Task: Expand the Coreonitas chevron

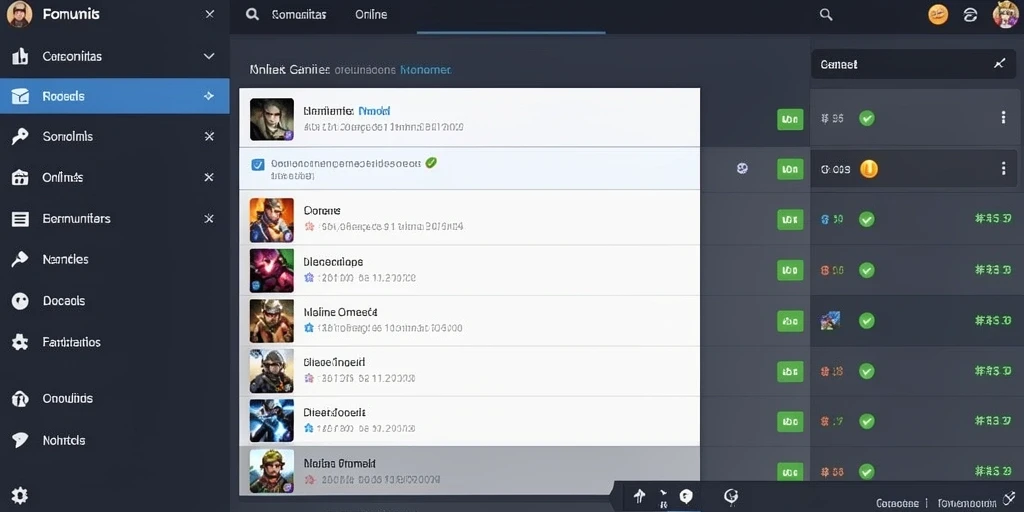Action: tap(209, 56)
